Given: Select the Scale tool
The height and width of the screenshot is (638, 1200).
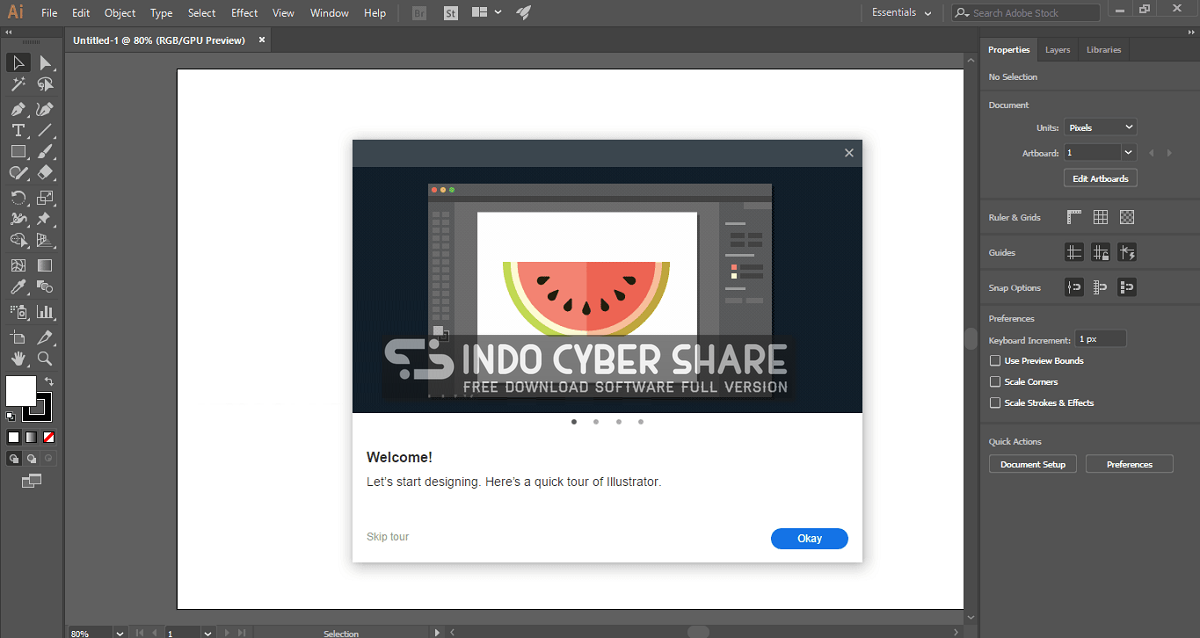Looking at the screenshot, I should coord(45,198).
